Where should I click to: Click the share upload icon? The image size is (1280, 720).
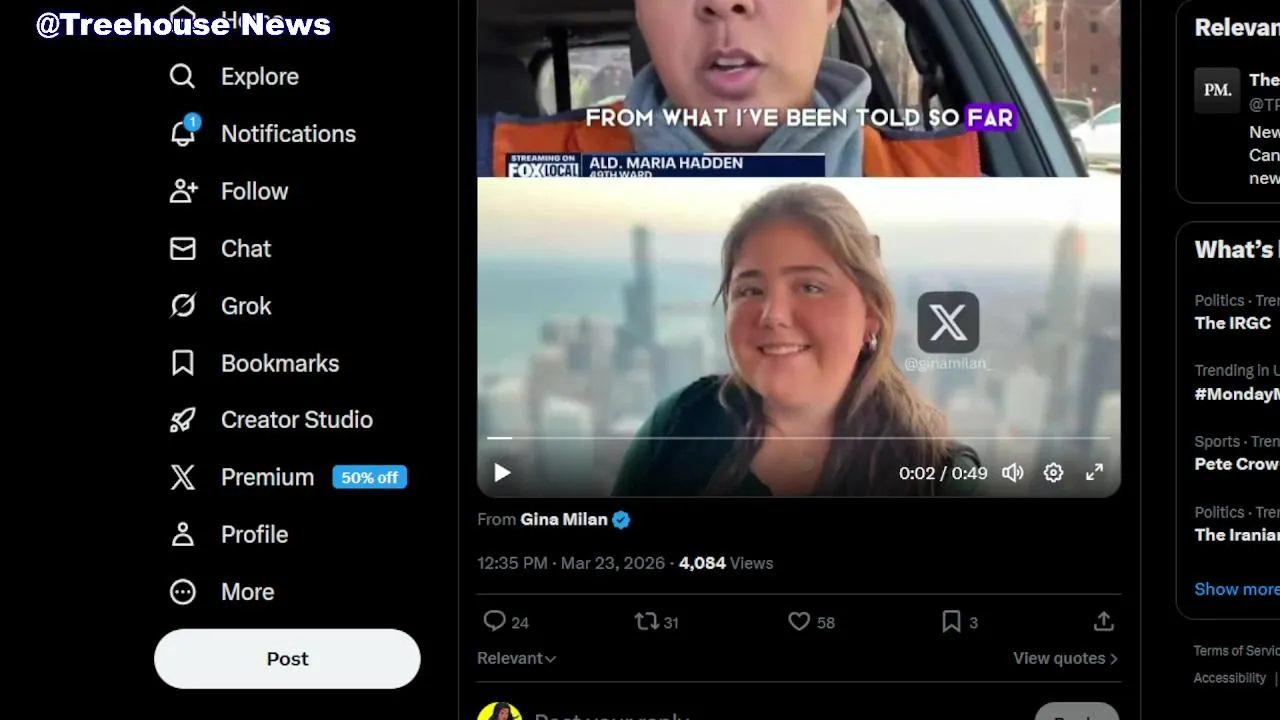point(1103,622)
